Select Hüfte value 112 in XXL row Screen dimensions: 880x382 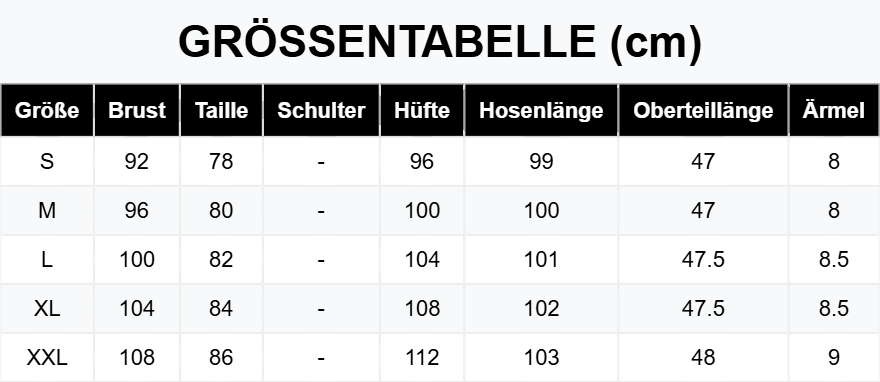click(x=422, y=357)
